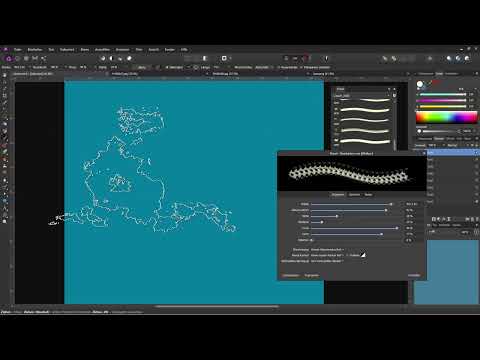This screenshot has height=360, width=480.
Task: Switch to the Tone Mapping persona icon
Action: pyautogui.click(x=35, y=59)
